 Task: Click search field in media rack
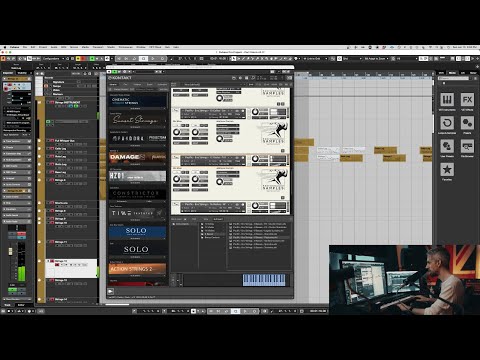[454, 78]
